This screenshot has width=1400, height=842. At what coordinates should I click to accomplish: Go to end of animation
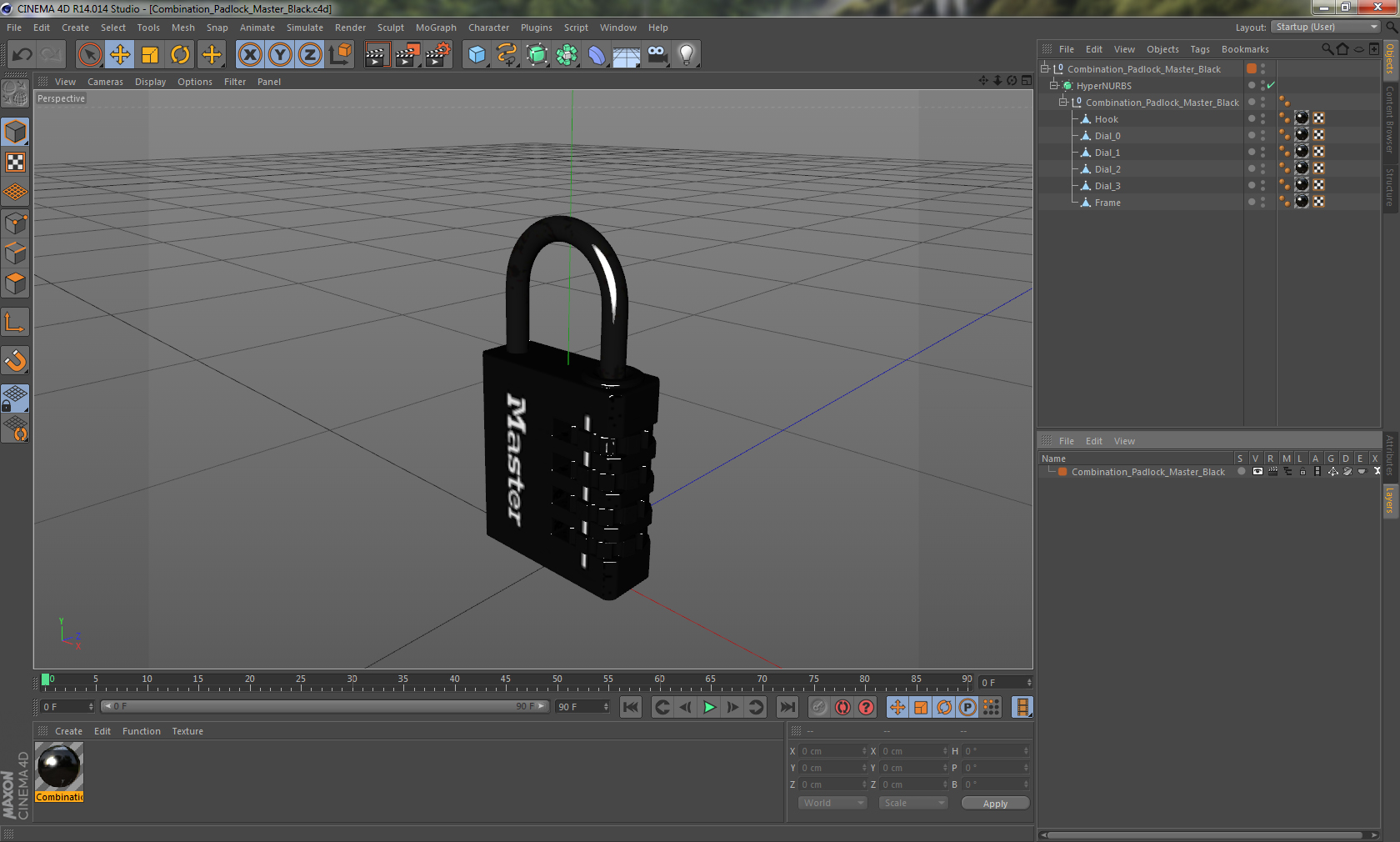(x=787, y=707)
